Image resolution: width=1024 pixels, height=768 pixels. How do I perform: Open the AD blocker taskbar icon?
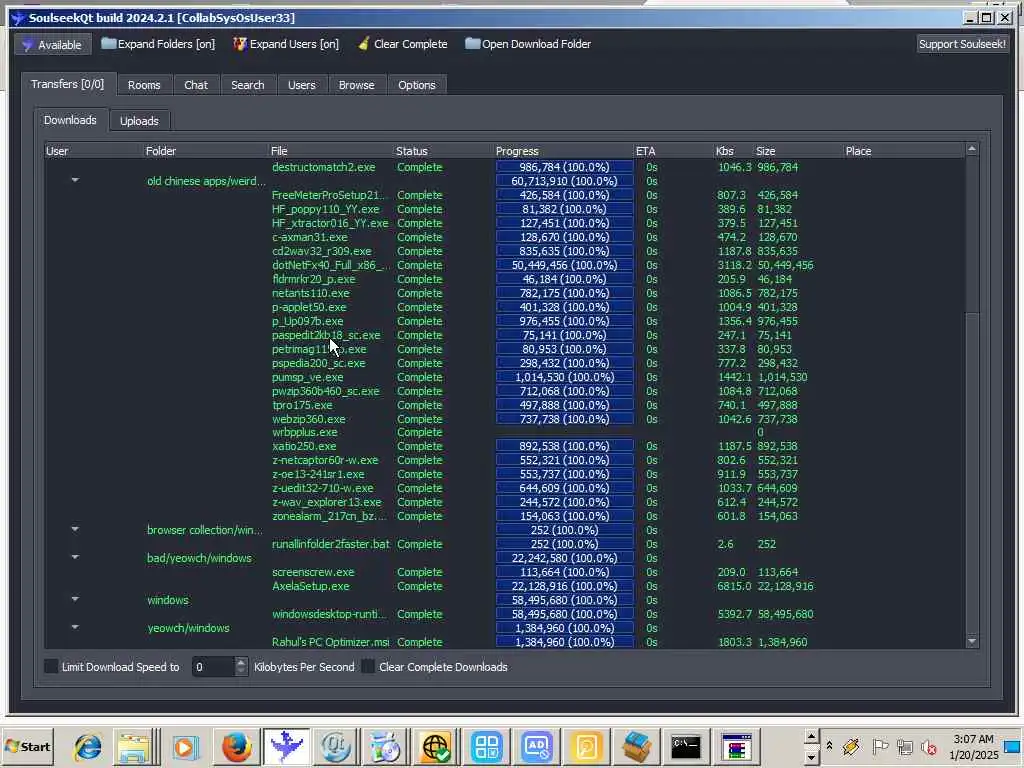point(537,746)
